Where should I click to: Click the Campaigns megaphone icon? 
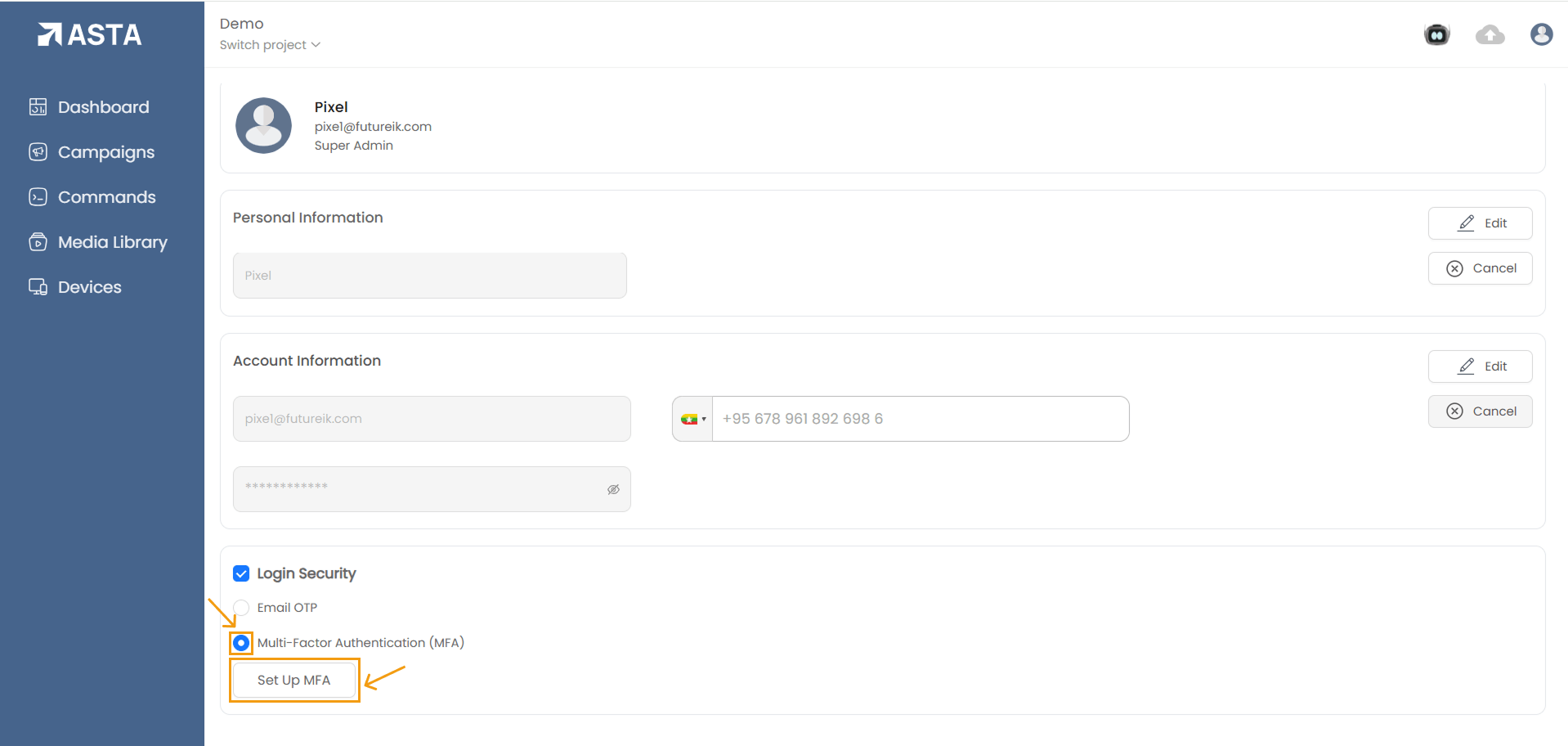click(38, 152)
